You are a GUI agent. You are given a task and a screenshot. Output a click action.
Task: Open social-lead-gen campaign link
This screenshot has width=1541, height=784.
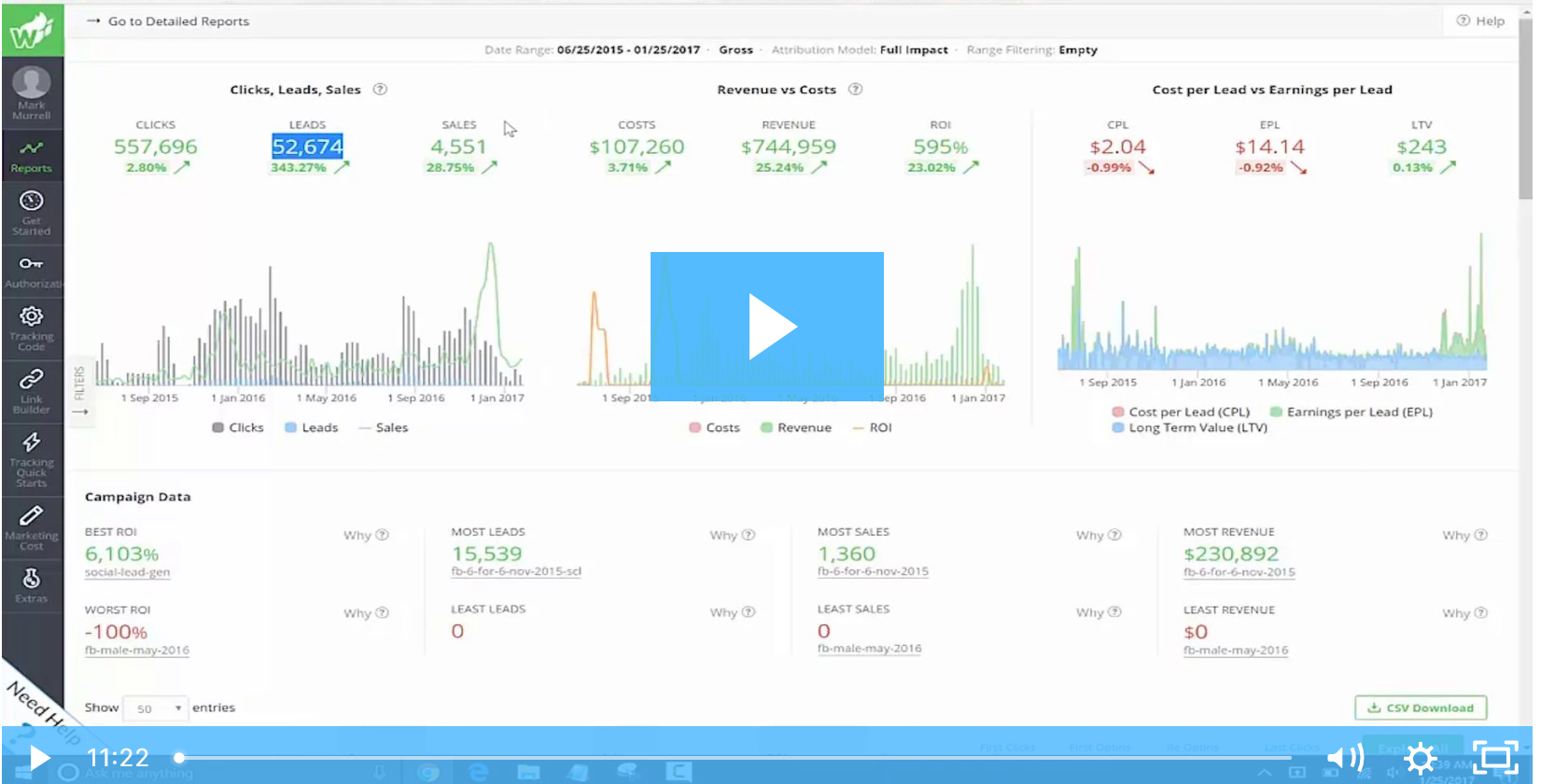[x=128, y=572]
